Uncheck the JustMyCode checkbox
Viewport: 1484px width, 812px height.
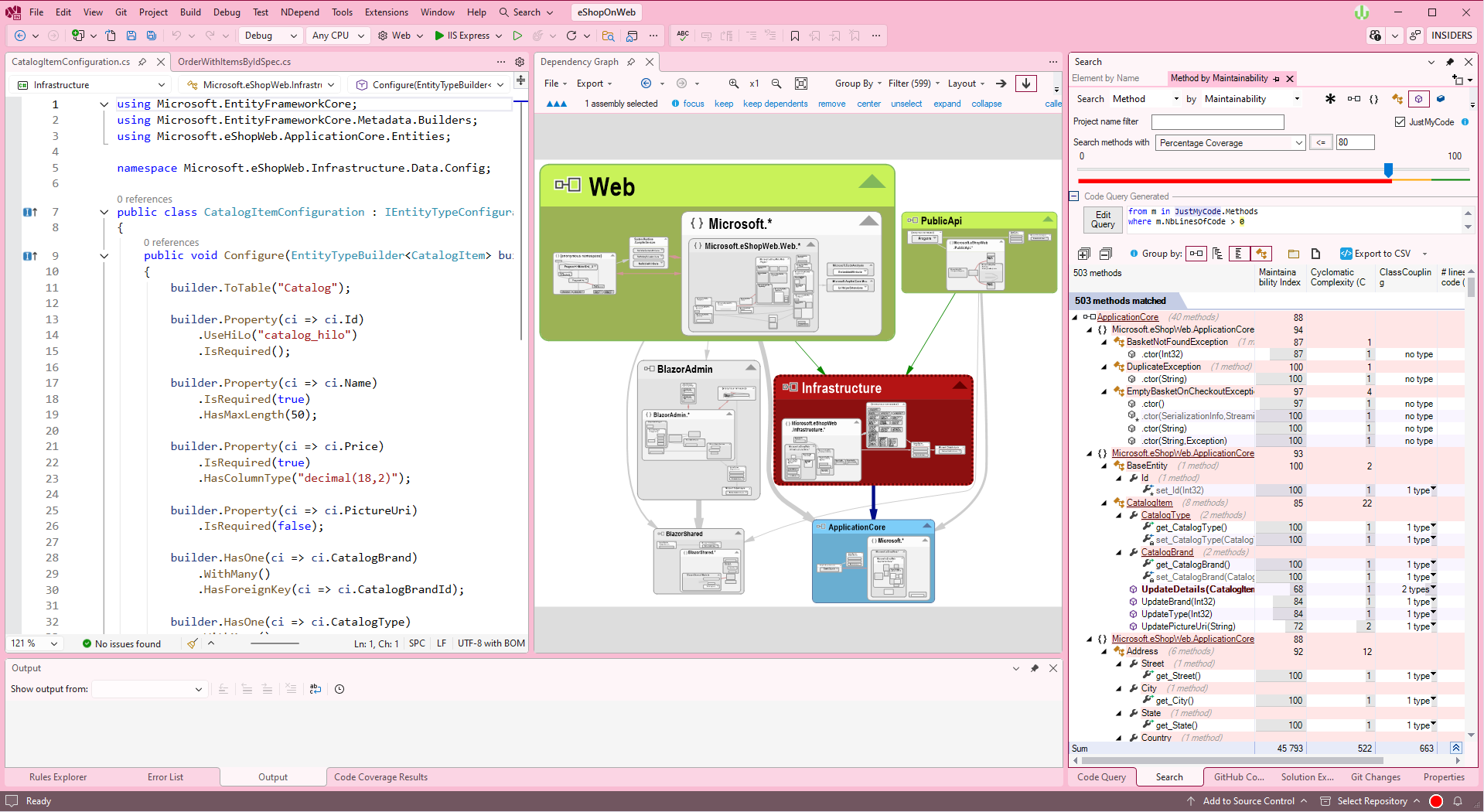pyautogui.click(x=1400, y=122)
